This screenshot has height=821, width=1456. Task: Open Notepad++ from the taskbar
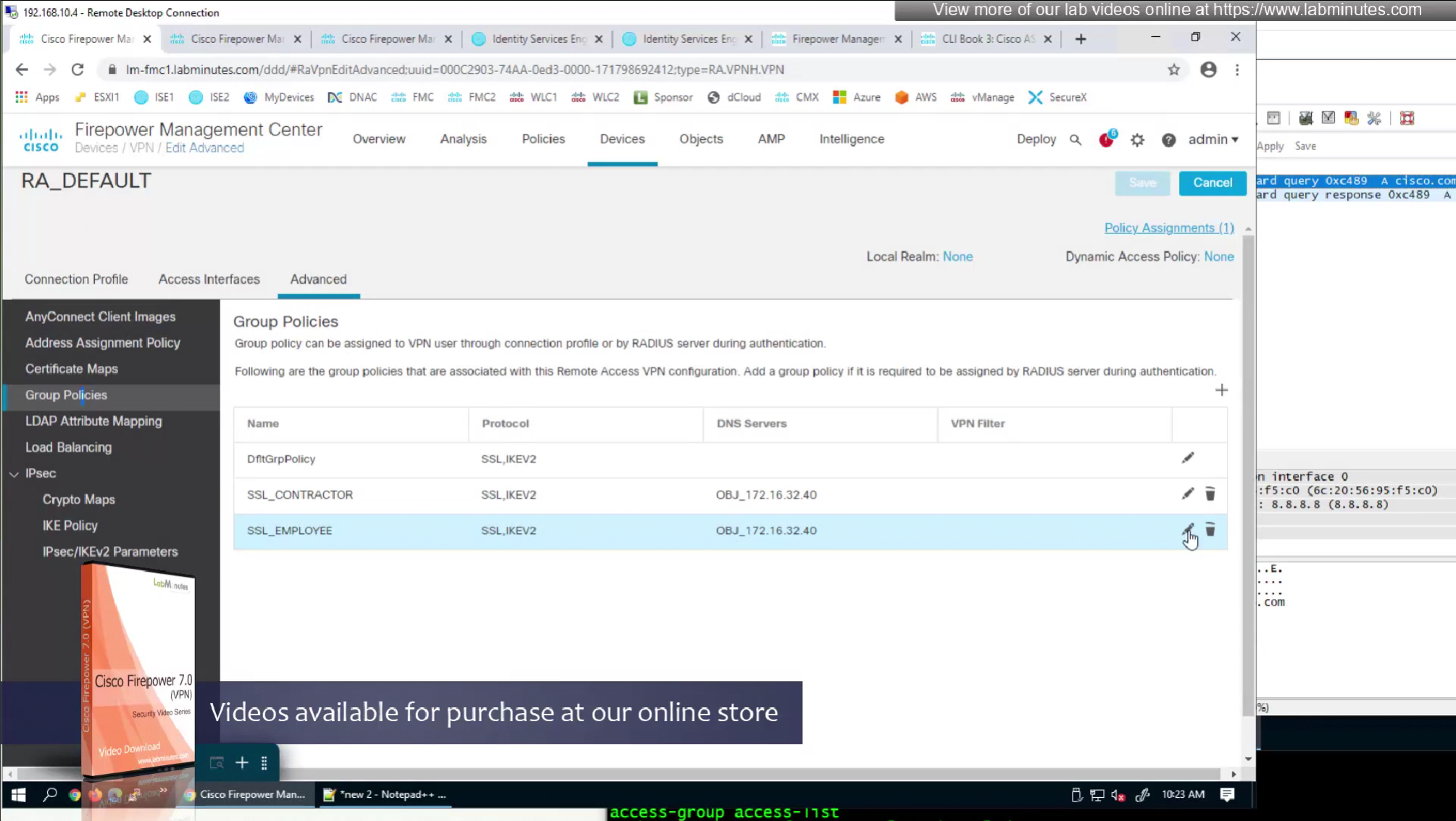tap(386, 795)
